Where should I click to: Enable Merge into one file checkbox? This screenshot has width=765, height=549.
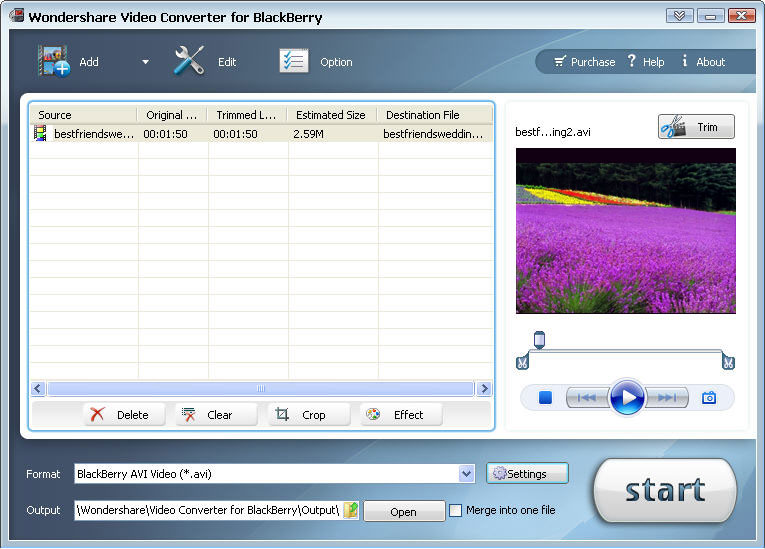455,510
